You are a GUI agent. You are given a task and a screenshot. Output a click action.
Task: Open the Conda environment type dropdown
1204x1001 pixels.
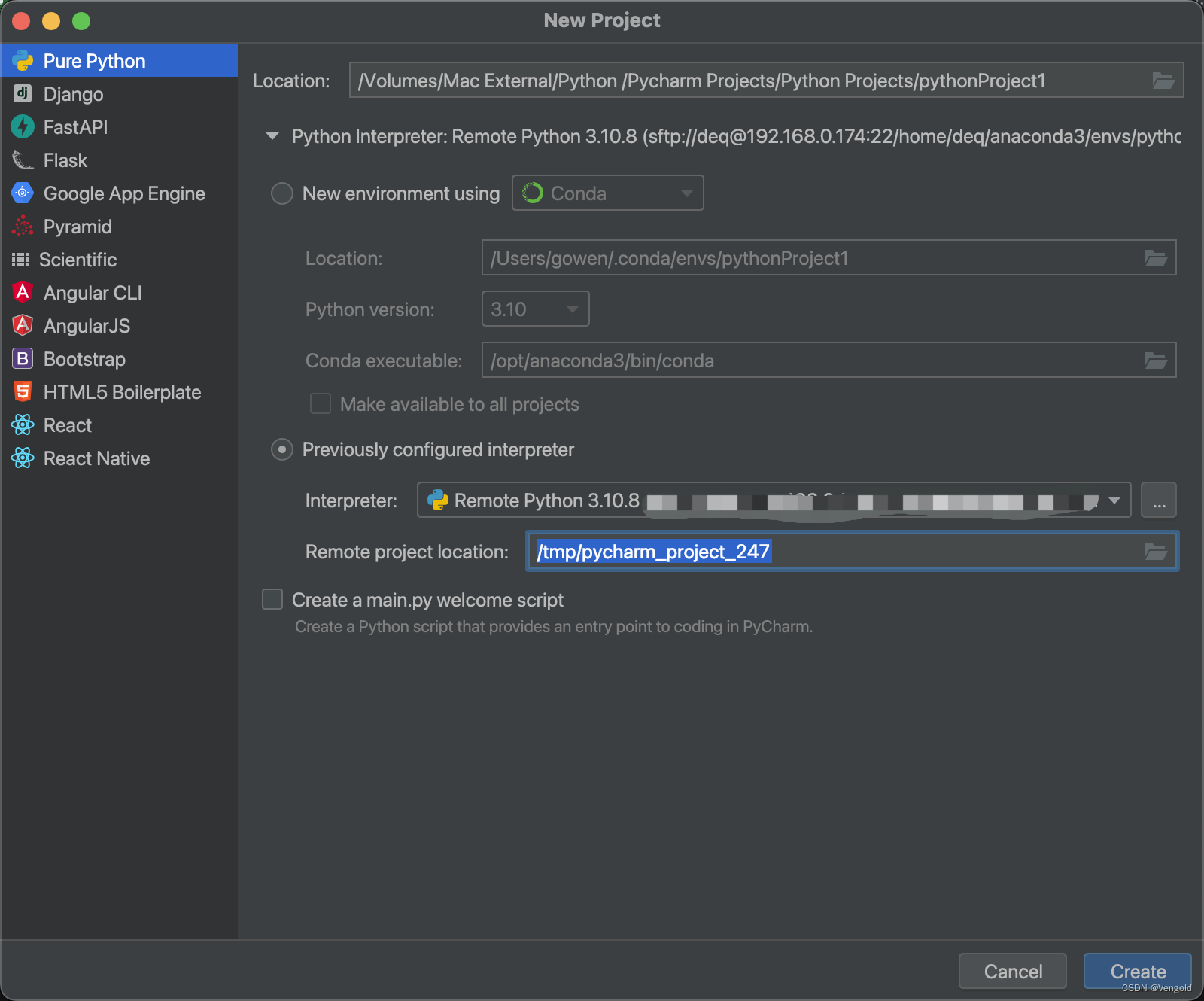[608, 193]
